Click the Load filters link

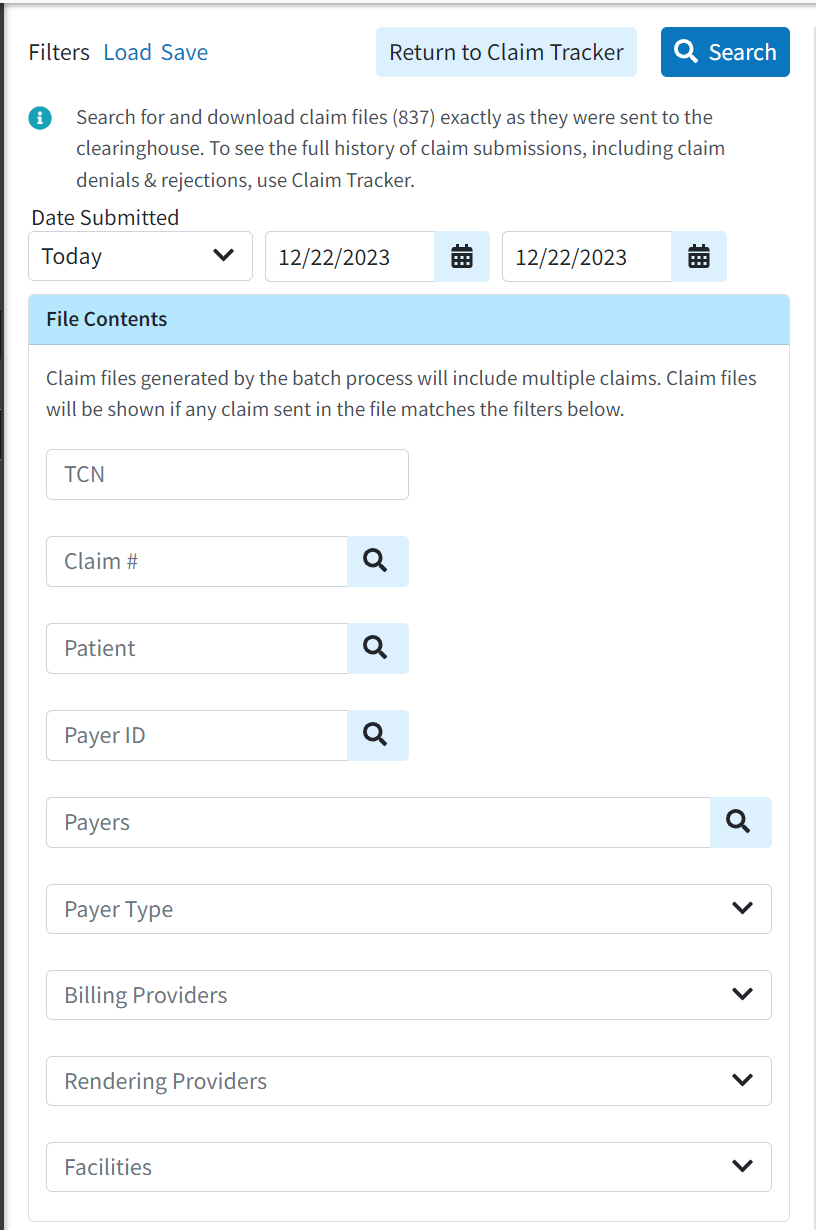pos(122,52)
